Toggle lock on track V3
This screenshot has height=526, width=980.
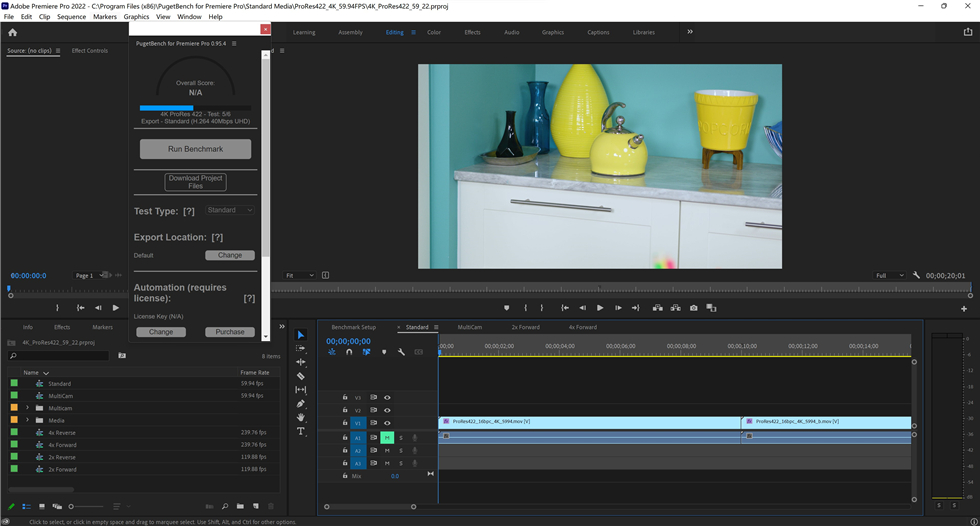click(x=345, y=397)
